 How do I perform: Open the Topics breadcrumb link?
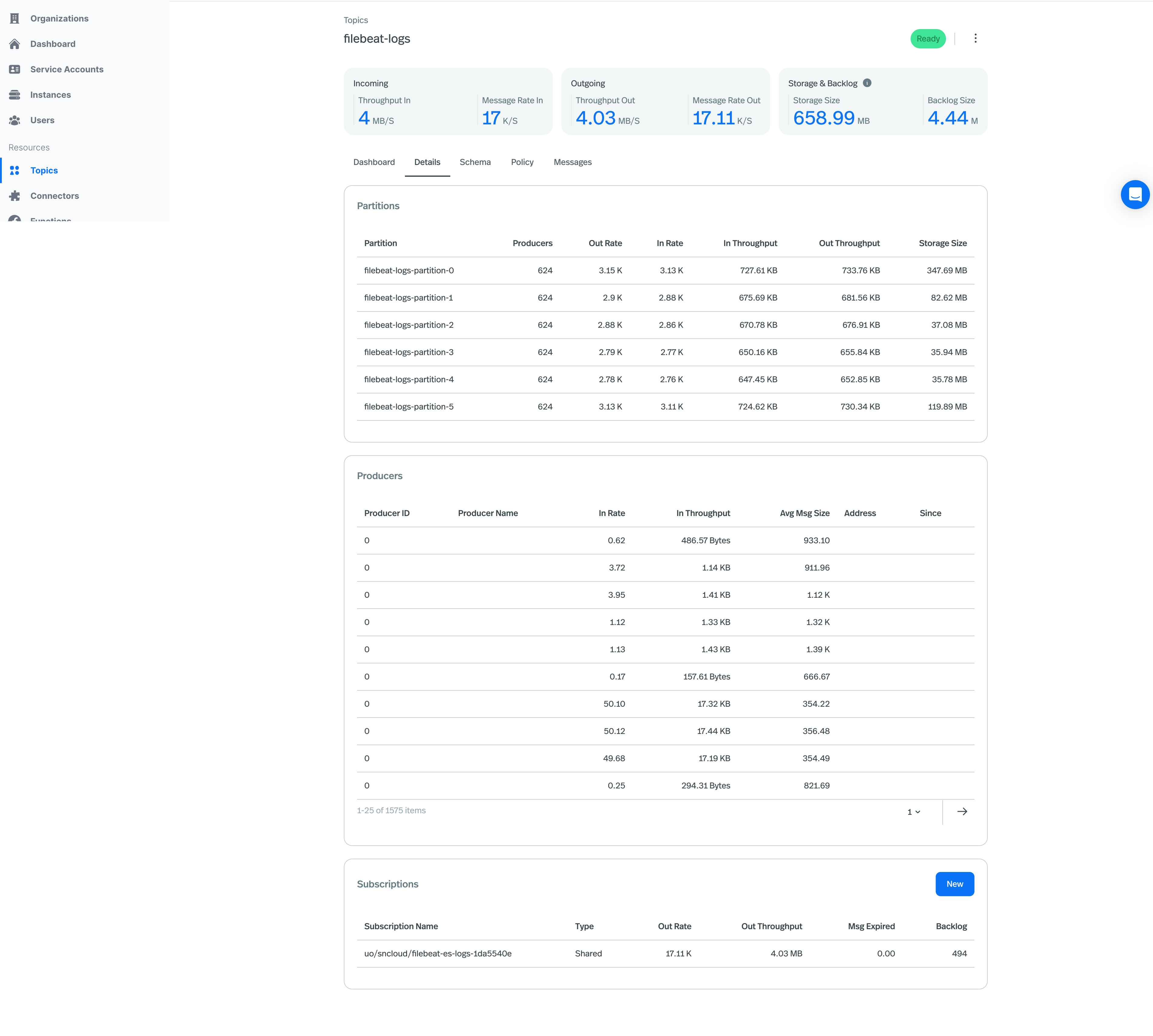point(356,20)
